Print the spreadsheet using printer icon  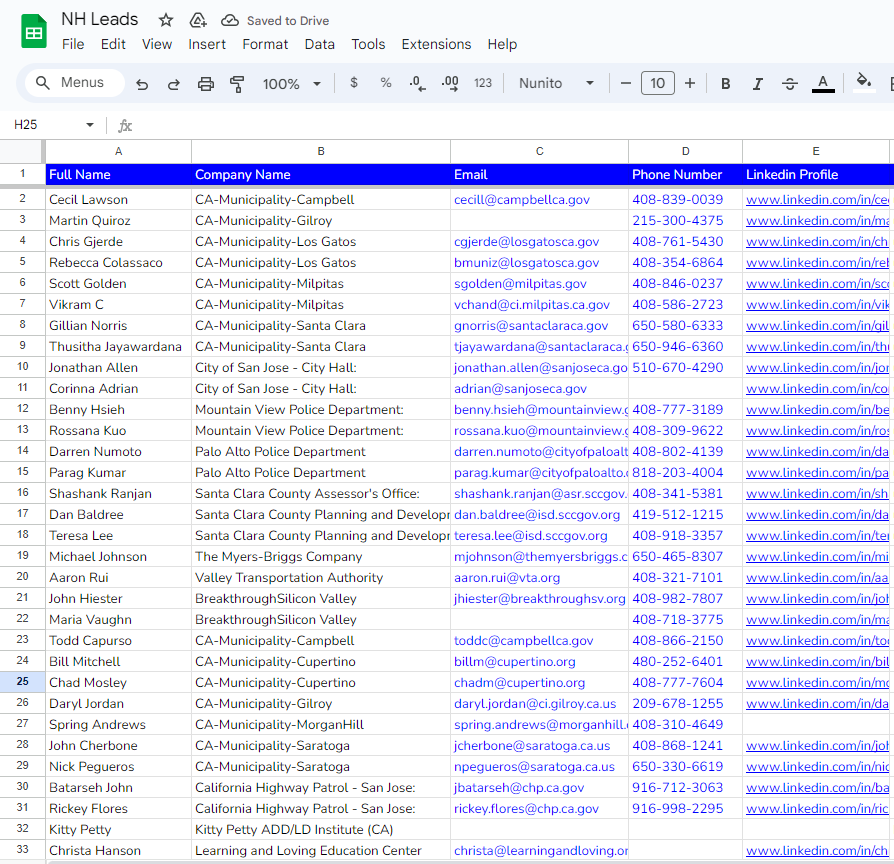click(x=206, y=84)
